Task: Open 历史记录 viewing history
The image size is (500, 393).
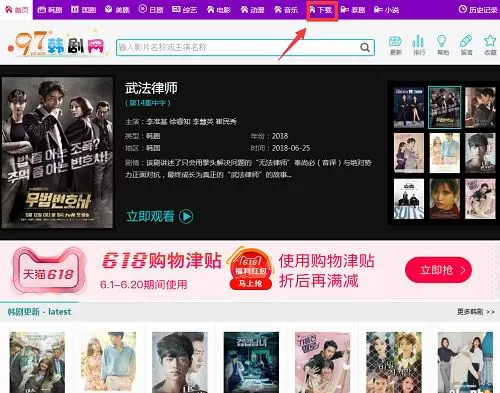Action: [x=478, y=10]
